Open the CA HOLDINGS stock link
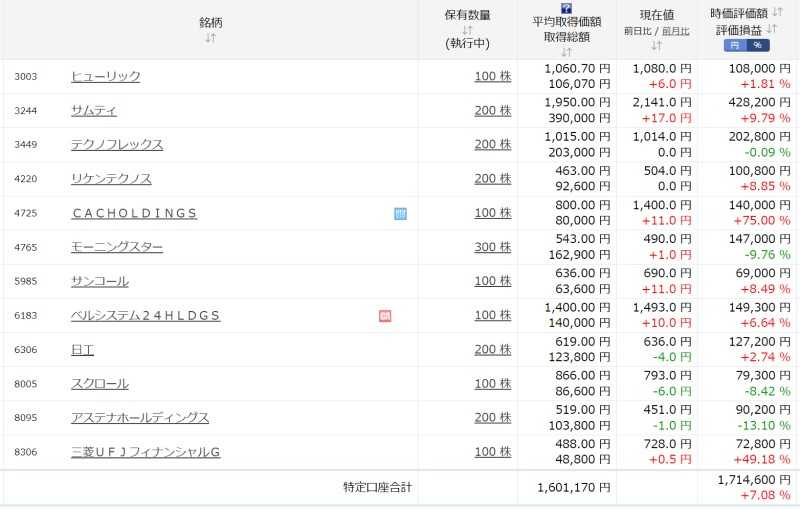 pos(134,213)
